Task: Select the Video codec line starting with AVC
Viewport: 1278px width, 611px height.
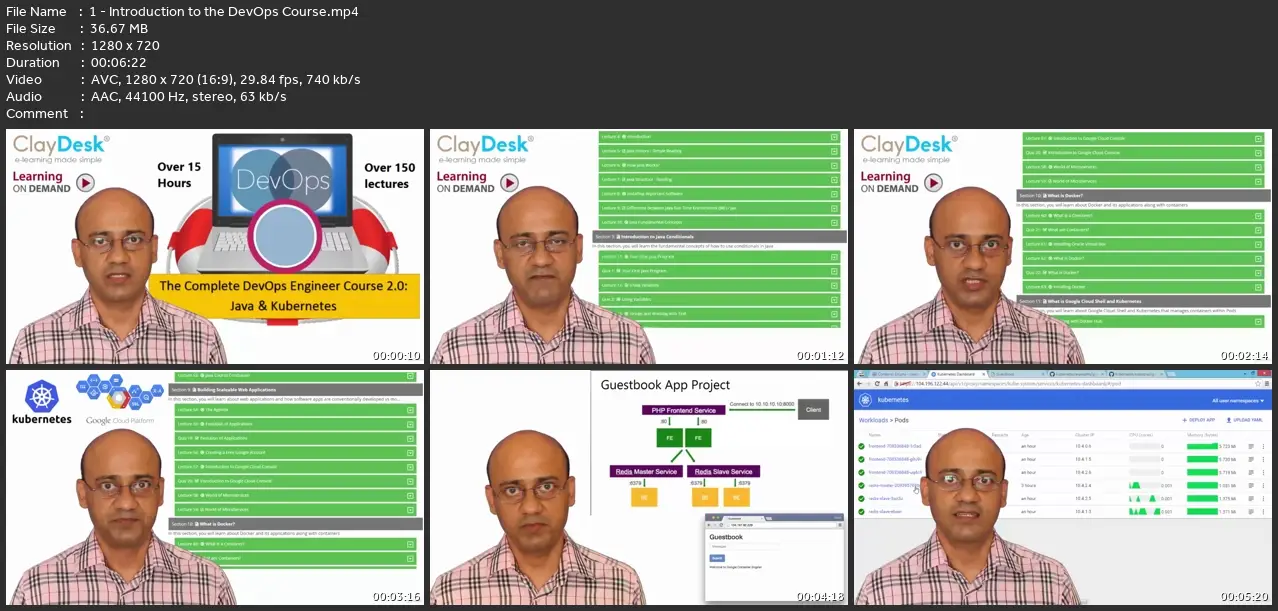Action: (x=225, y=80)
